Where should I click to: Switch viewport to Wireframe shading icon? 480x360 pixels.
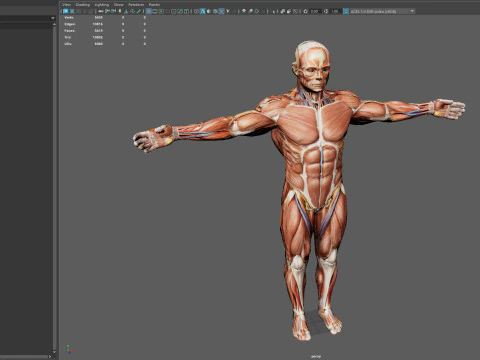tap(196, 11)
